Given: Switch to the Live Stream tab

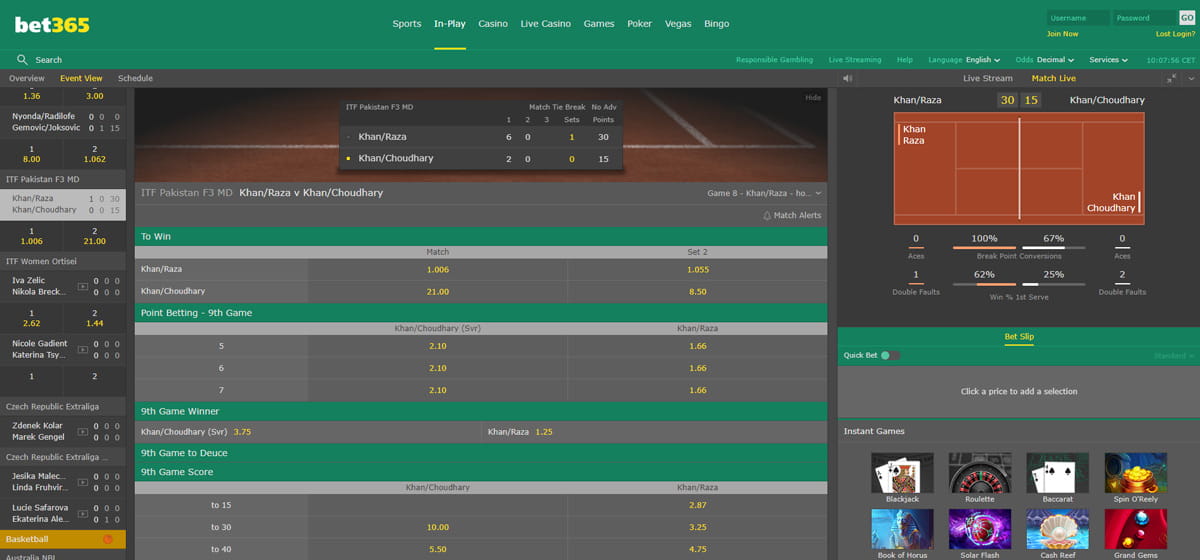Looking at the screenshot, I should [988, 78].
